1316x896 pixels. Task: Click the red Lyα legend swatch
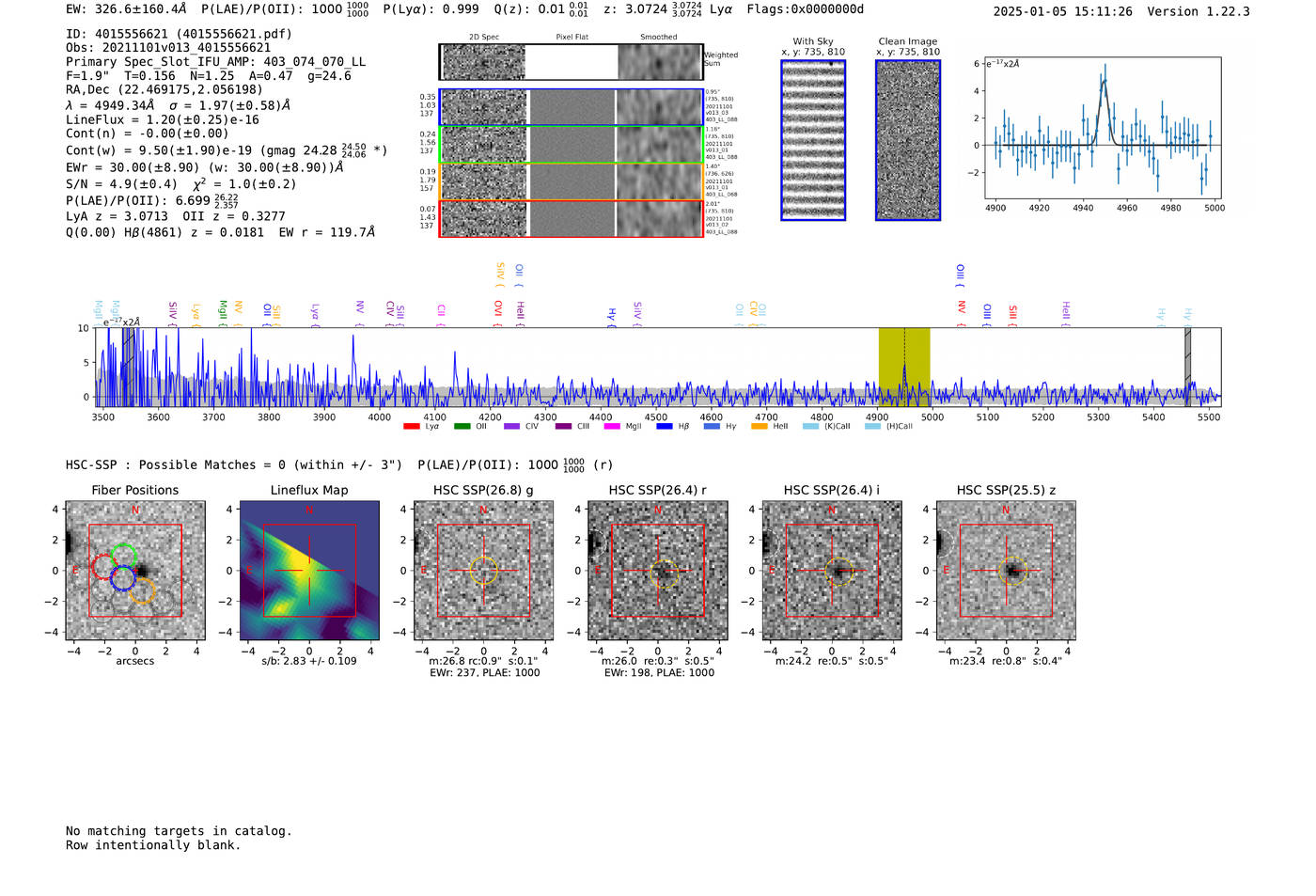[x=411, y=427]
